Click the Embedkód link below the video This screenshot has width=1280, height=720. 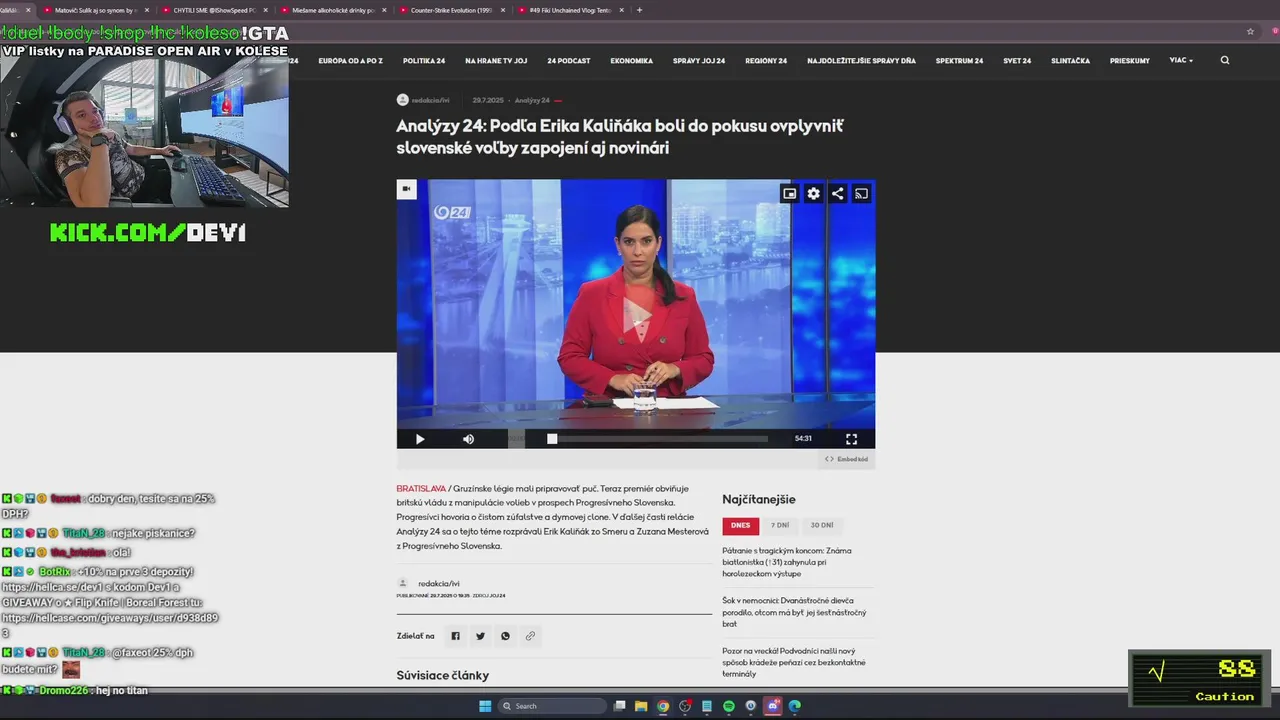coord(846,459)
